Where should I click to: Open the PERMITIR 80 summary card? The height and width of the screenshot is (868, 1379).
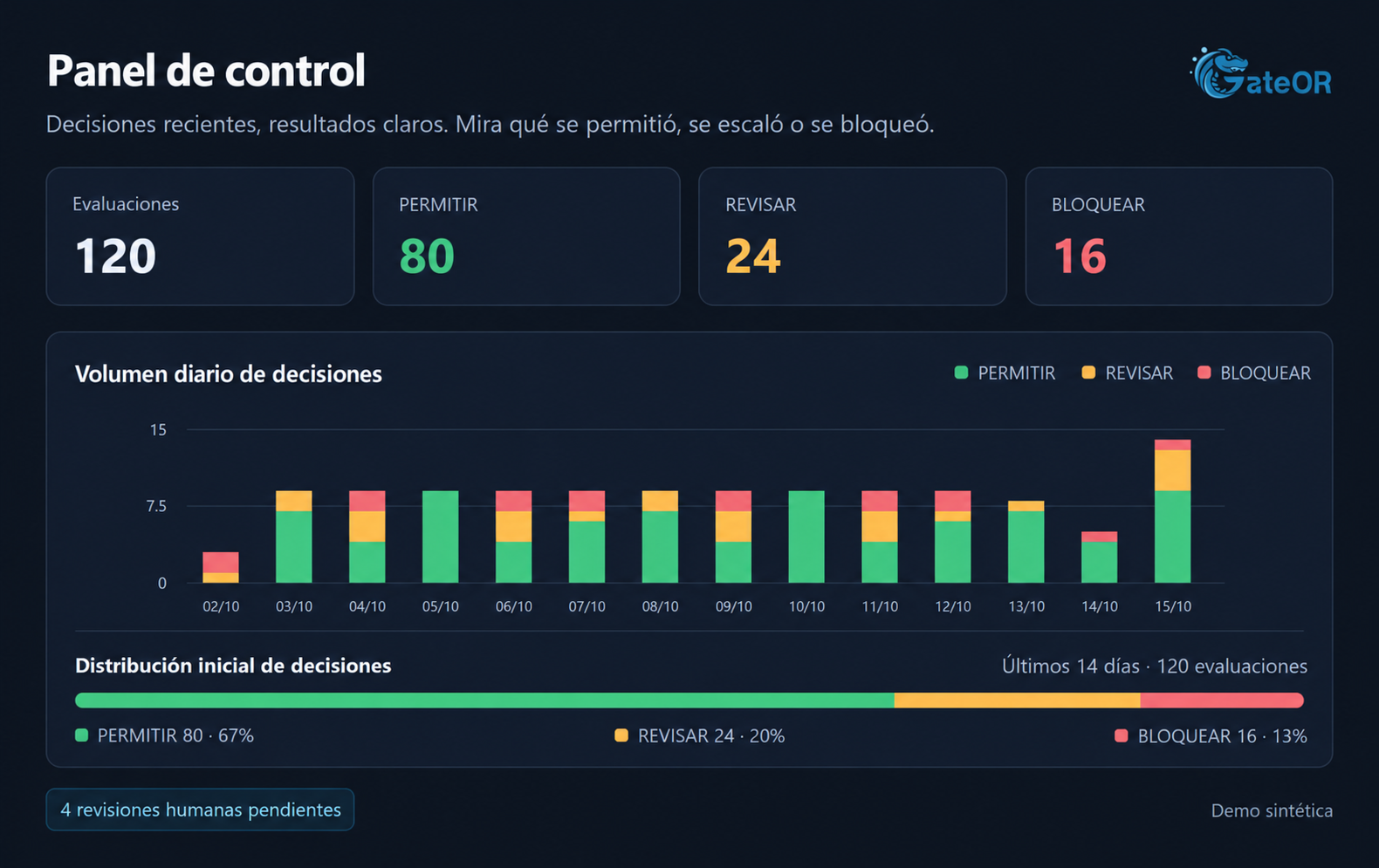coord(526,236)
